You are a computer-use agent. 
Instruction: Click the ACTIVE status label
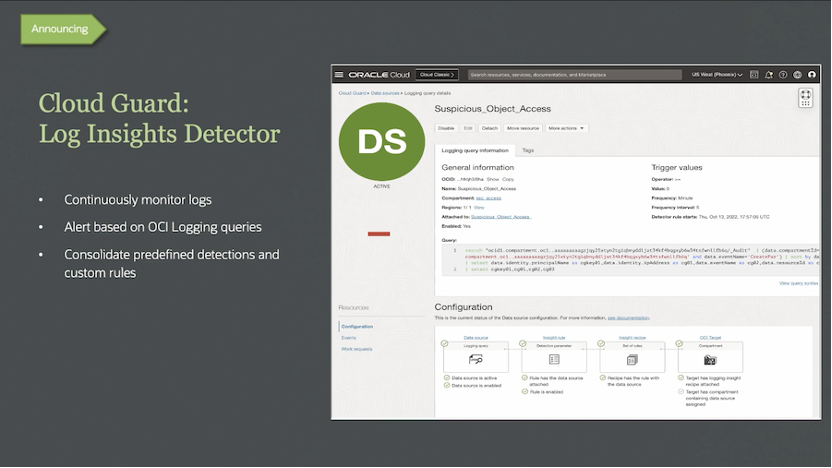click(x=382, y=186)
